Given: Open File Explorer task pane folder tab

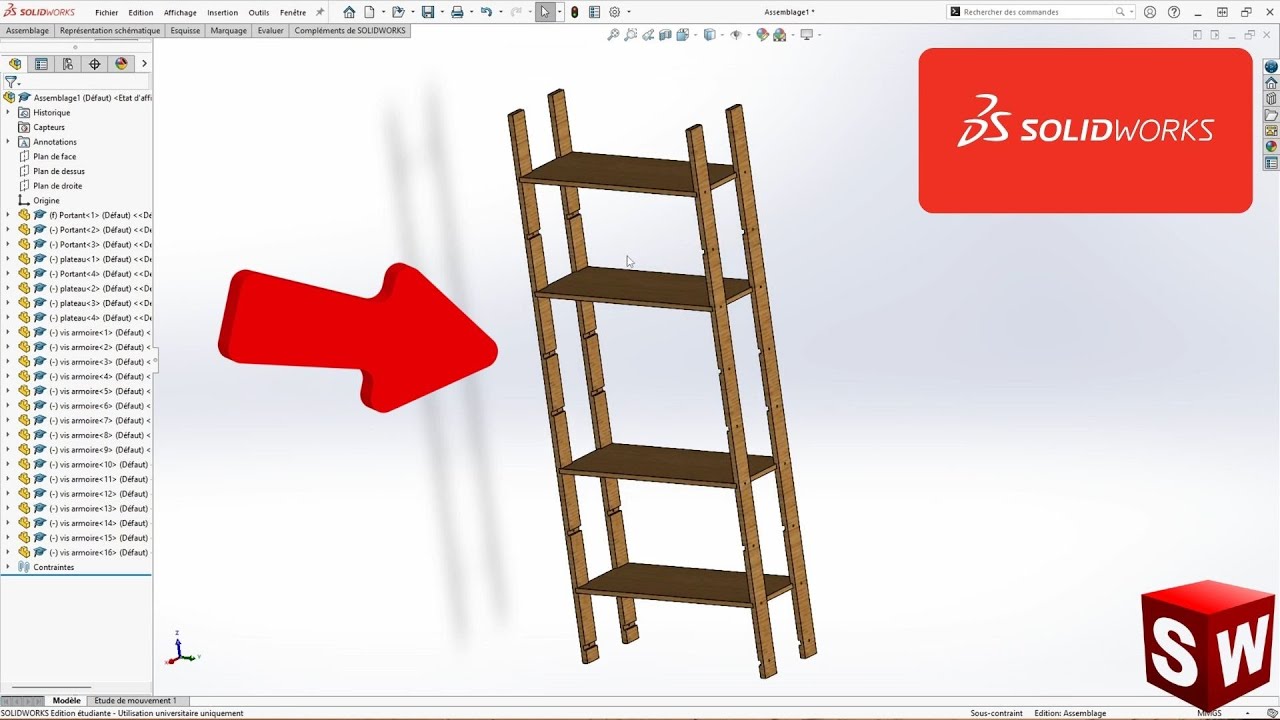Looking at the screenshot, I should pyautogui.click(x=1271, y=115).
